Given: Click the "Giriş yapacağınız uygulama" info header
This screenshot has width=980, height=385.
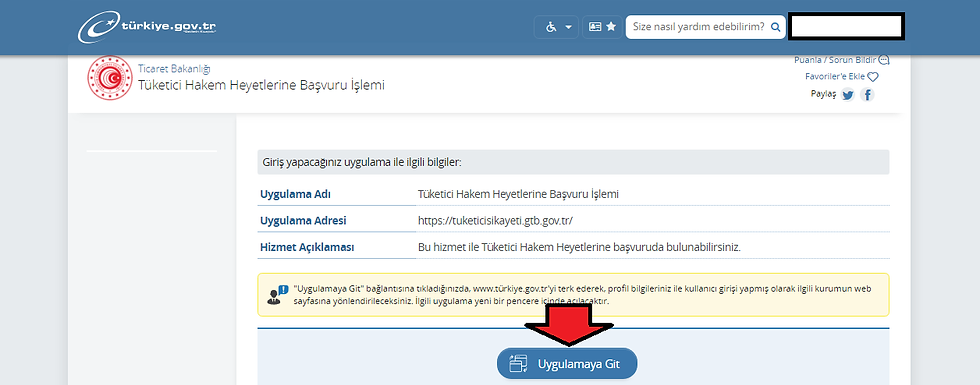Looking at the screenshot, I should pyautogui.click(x=573, y=162).
